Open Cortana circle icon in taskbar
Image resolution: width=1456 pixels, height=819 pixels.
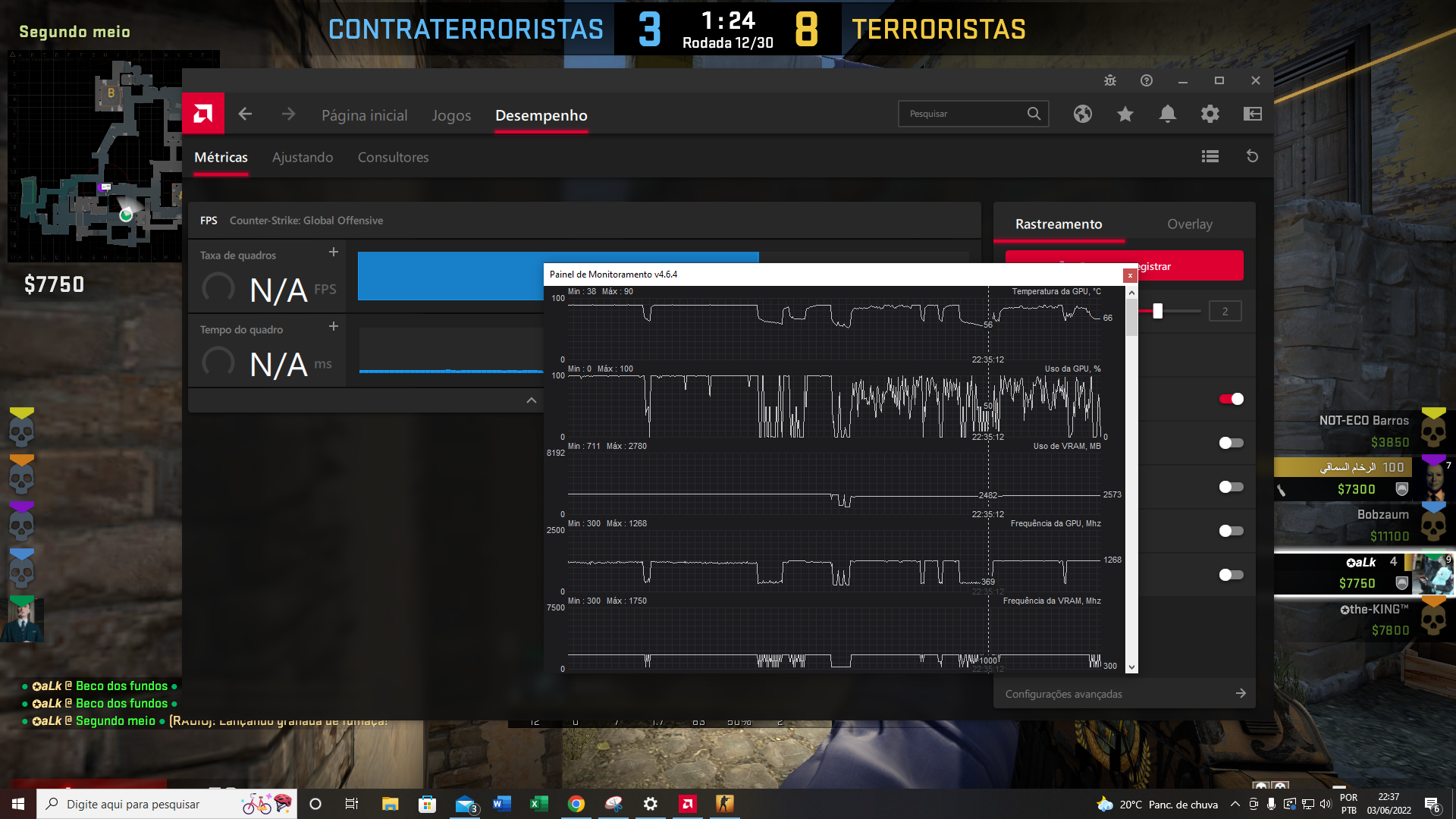pos(315,804)
